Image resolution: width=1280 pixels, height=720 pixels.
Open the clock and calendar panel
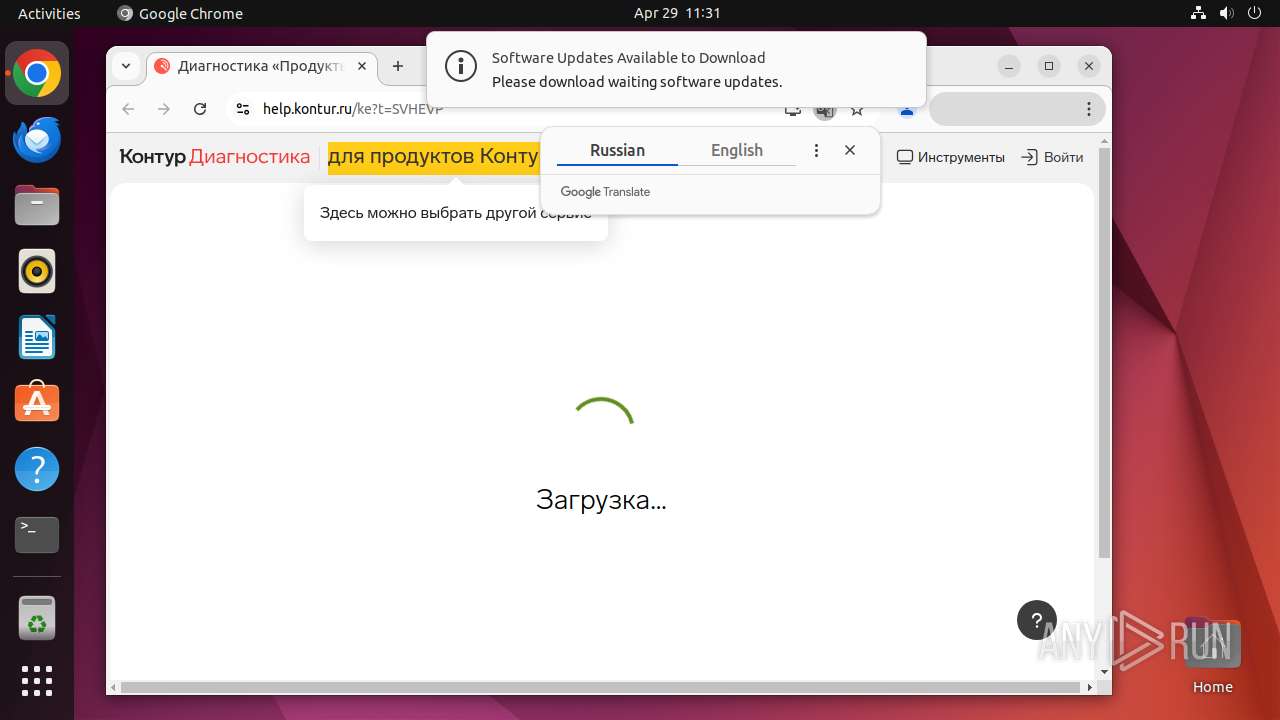677,13
